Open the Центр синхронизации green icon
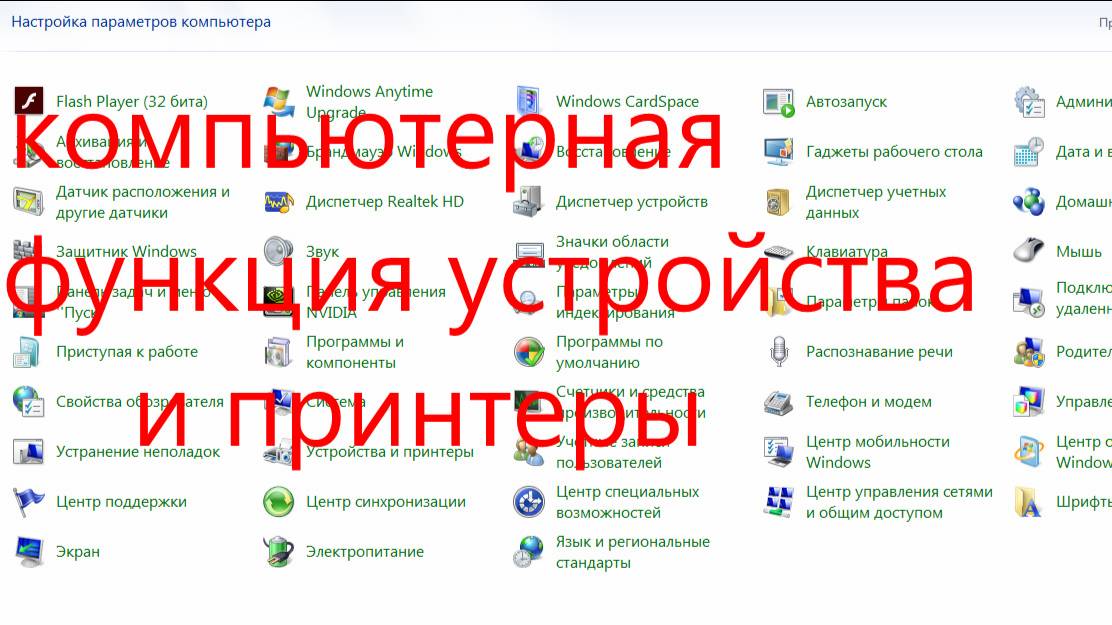 tap(279, 502)
